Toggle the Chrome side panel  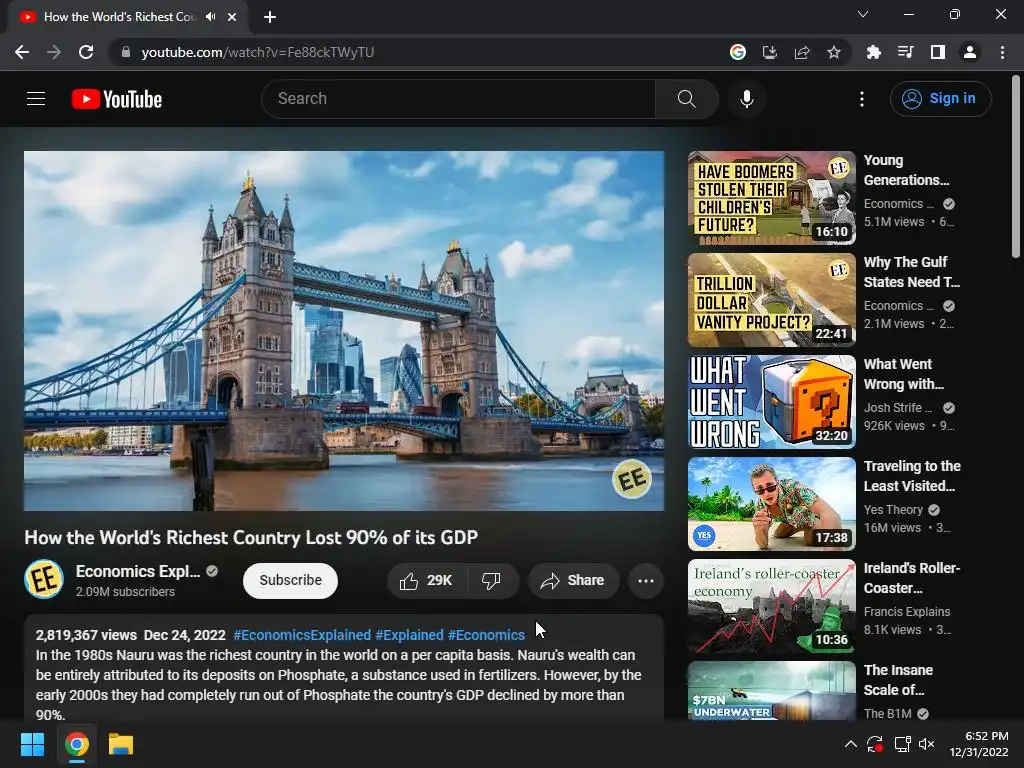pos(937,52)
